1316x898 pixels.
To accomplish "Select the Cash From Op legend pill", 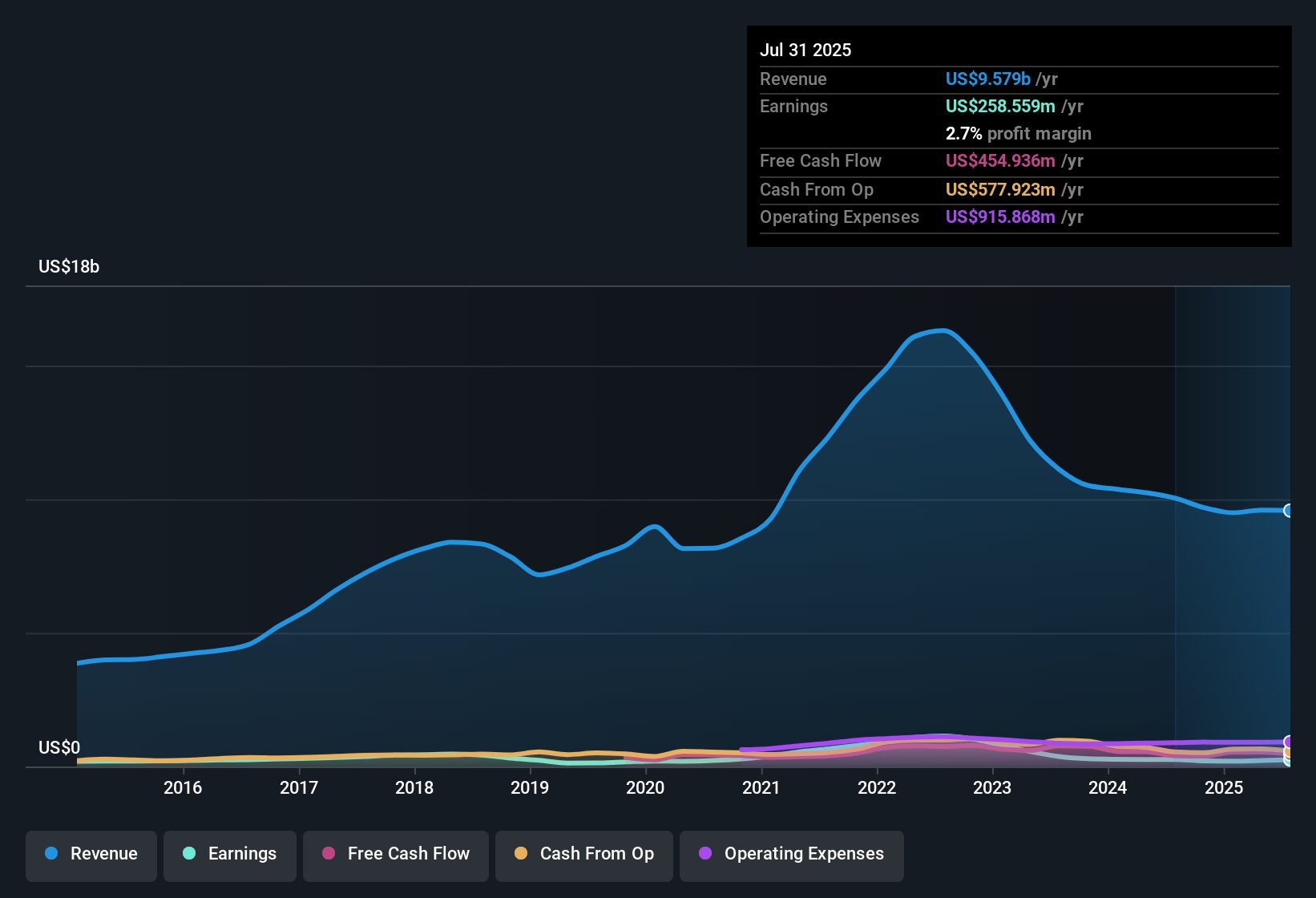I will tap(583, 854).
